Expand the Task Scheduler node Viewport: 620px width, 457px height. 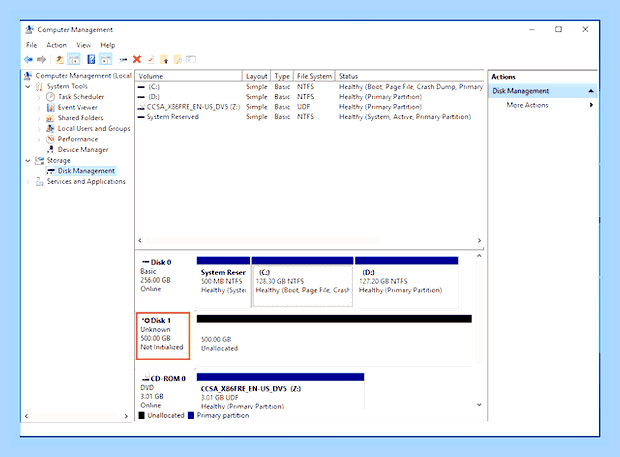[x=39, y=97]
